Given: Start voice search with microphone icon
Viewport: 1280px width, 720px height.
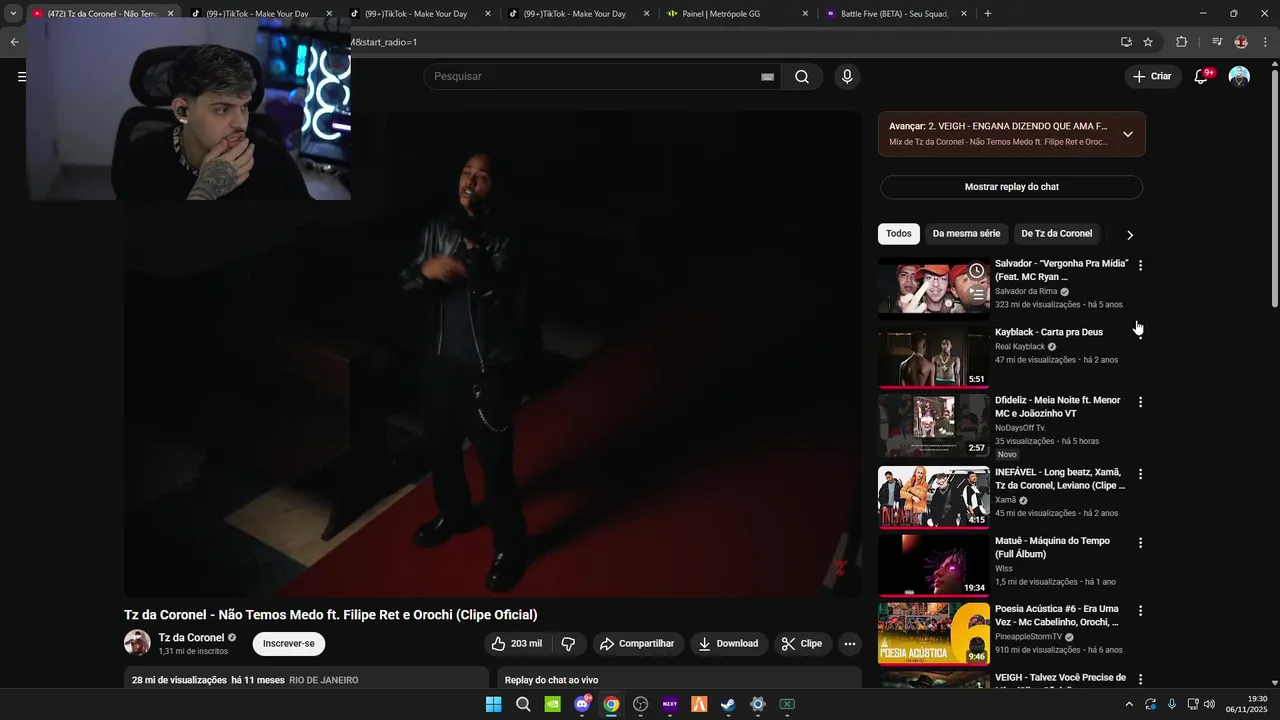Looking at the screenshot, I should point(847,77).
